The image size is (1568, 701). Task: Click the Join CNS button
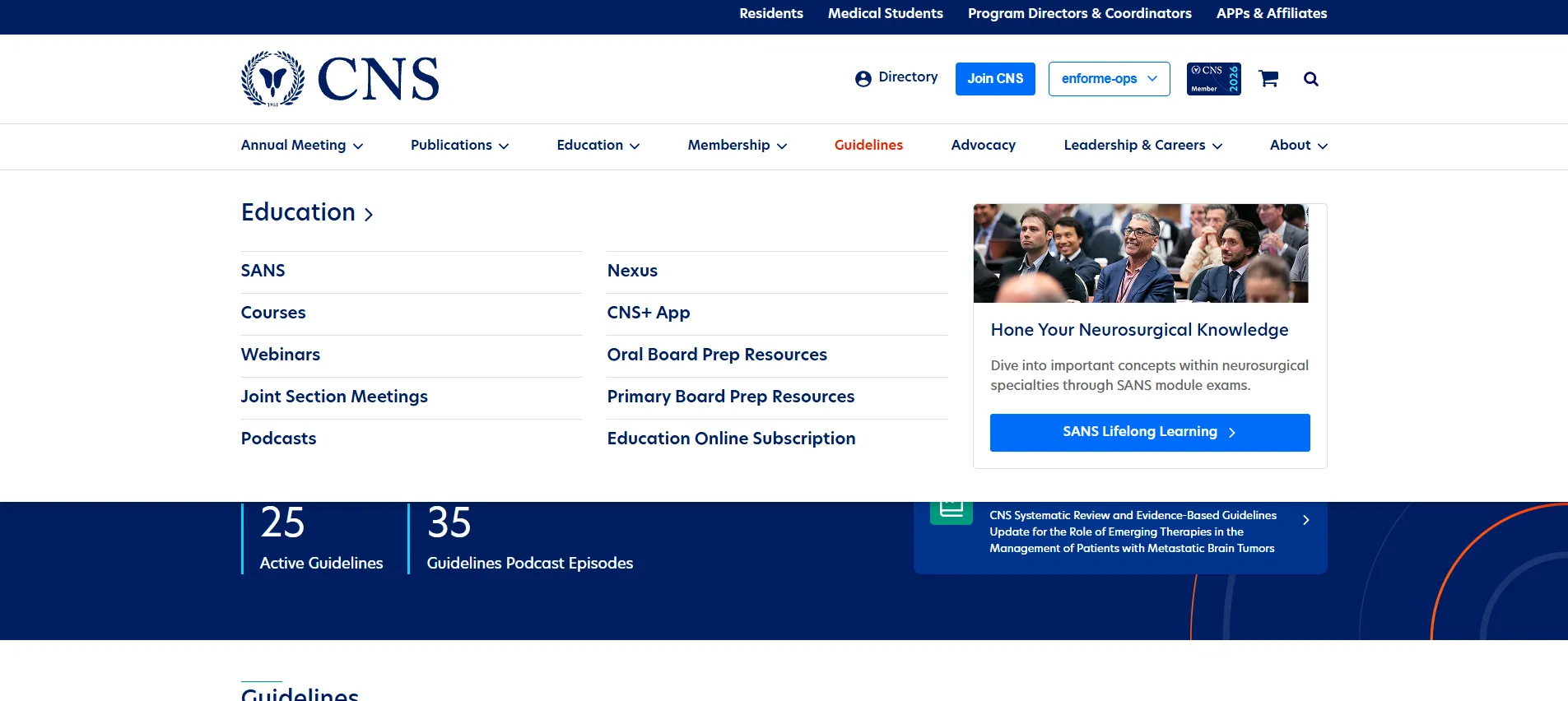pos(995,79)
